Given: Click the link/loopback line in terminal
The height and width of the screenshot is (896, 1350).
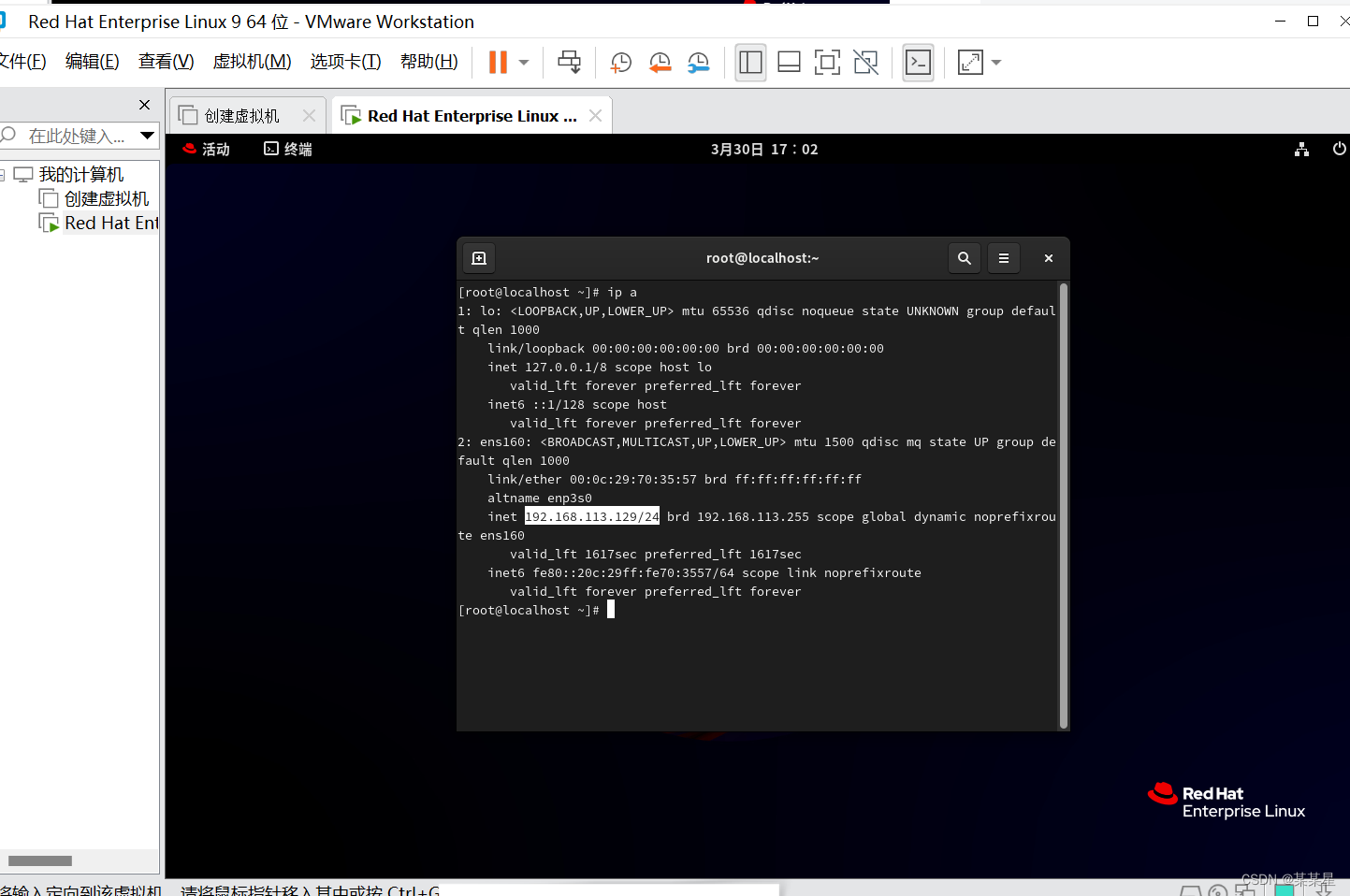Looking at the screenshot, I should pyautogui.click(x=686, y=348).
